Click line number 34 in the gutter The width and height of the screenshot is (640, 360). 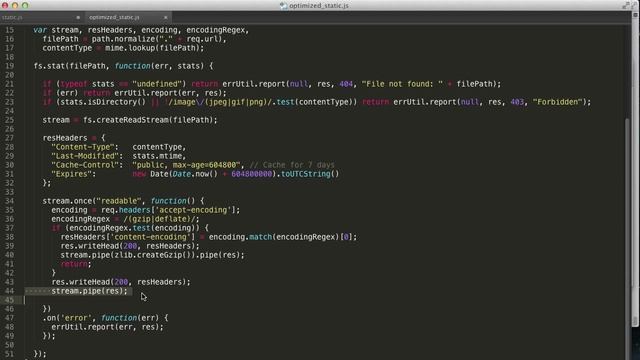9,201
